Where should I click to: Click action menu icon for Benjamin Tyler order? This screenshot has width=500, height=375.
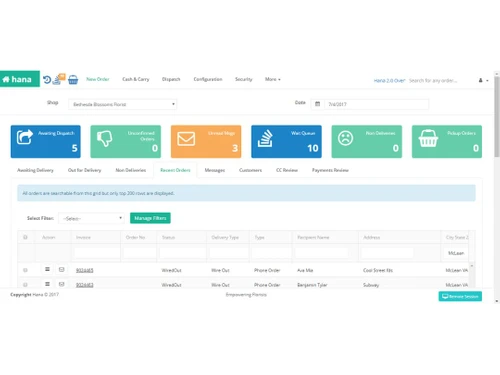[47, 284]
